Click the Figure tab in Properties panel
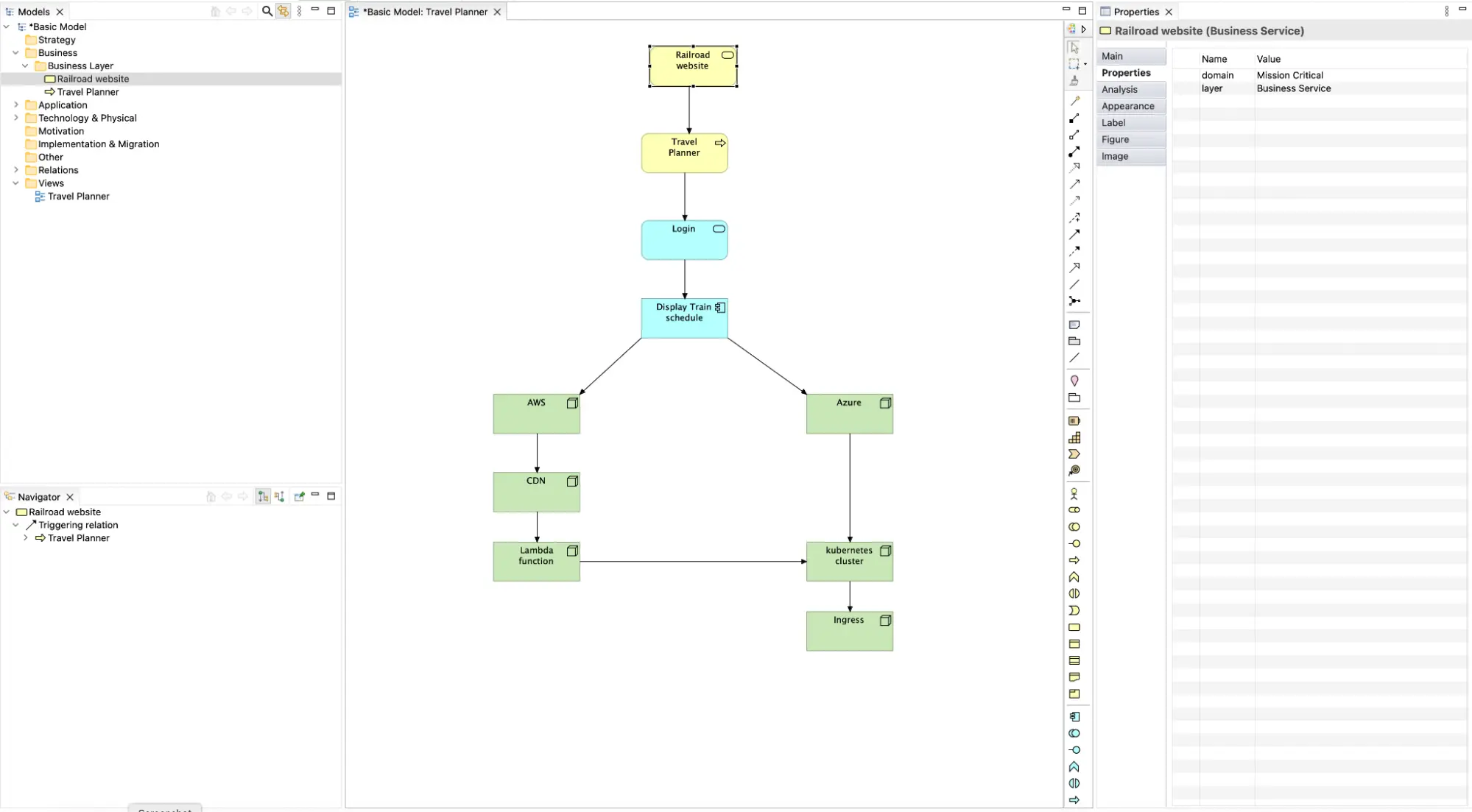1472x812 pixels. (x=1116, y=139)
